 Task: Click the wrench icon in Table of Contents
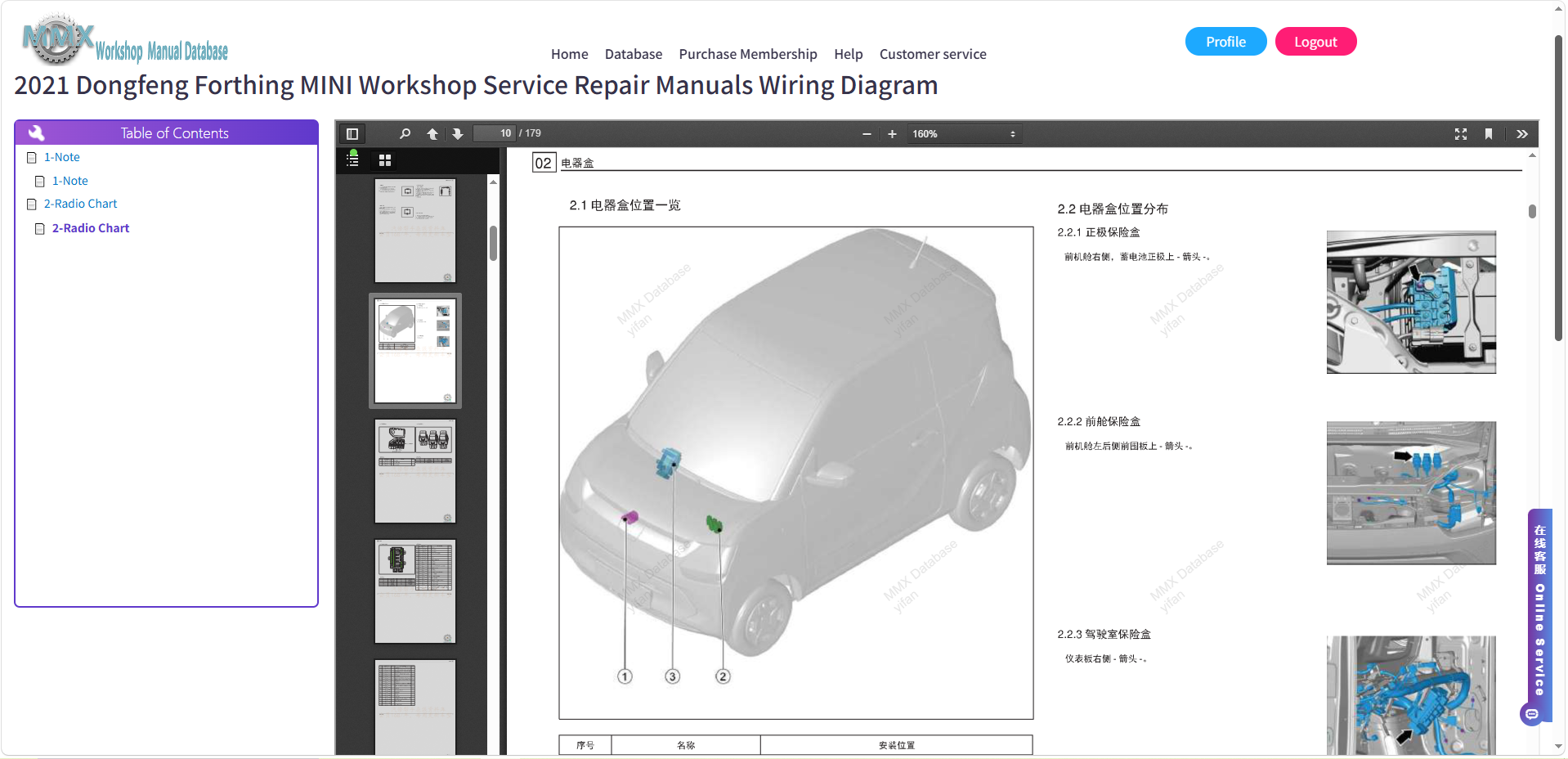(37, 132)
